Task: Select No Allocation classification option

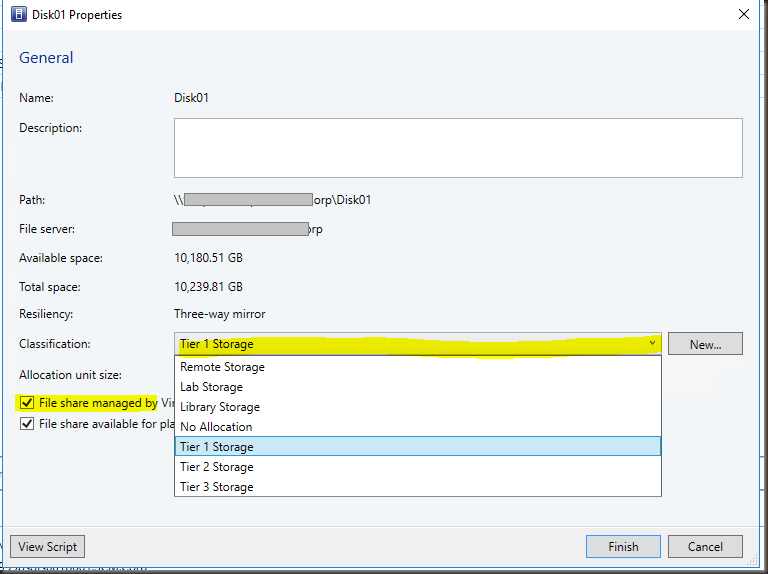Action: (216, 427)
